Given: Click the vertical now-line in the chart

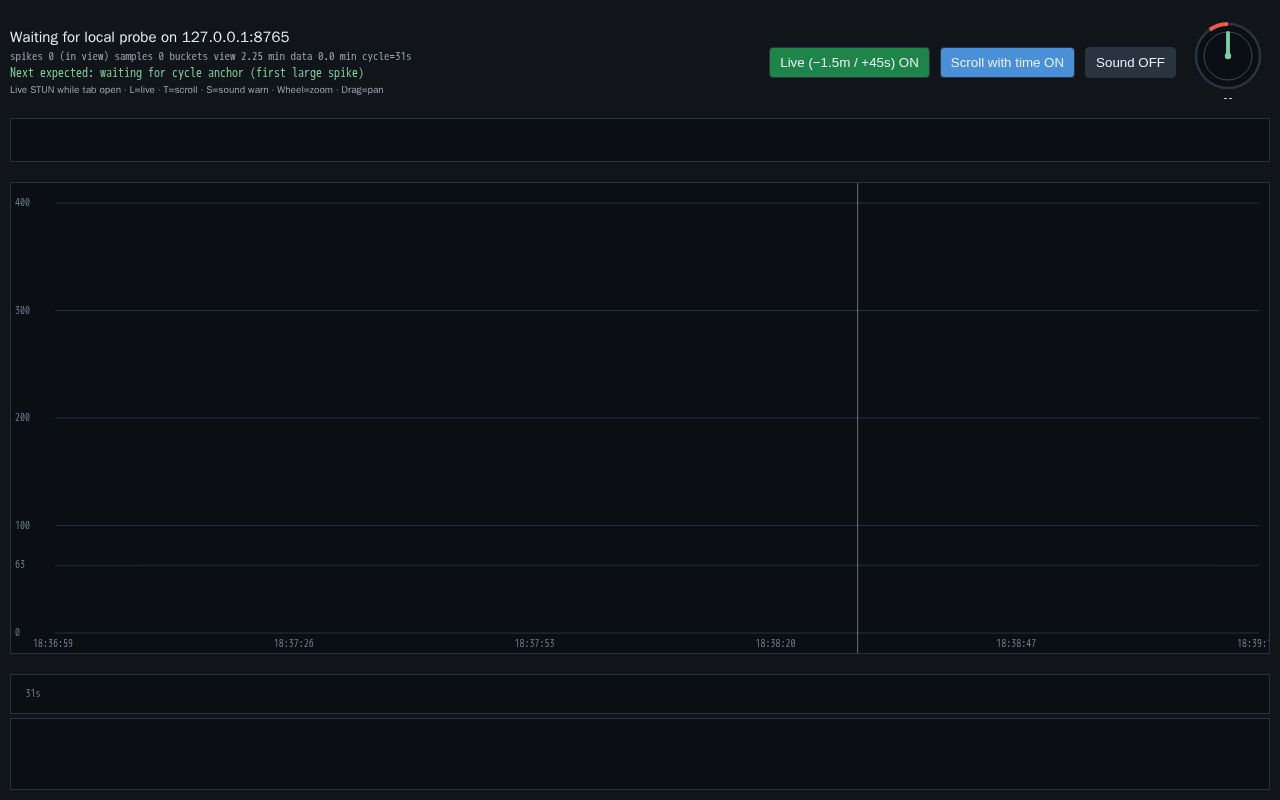Looking at the screenshot, I should coord(857,418).
